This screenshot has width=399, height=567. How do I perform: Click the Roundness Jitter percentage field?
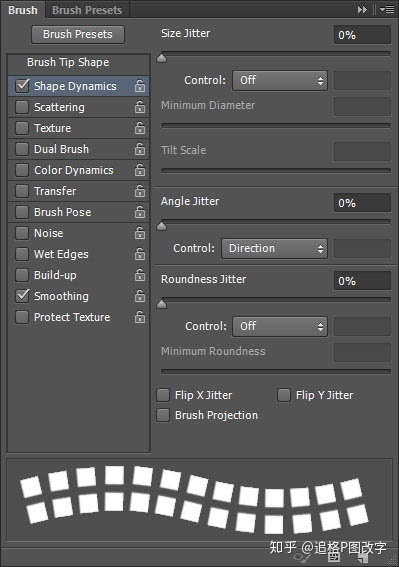[362, 281]
